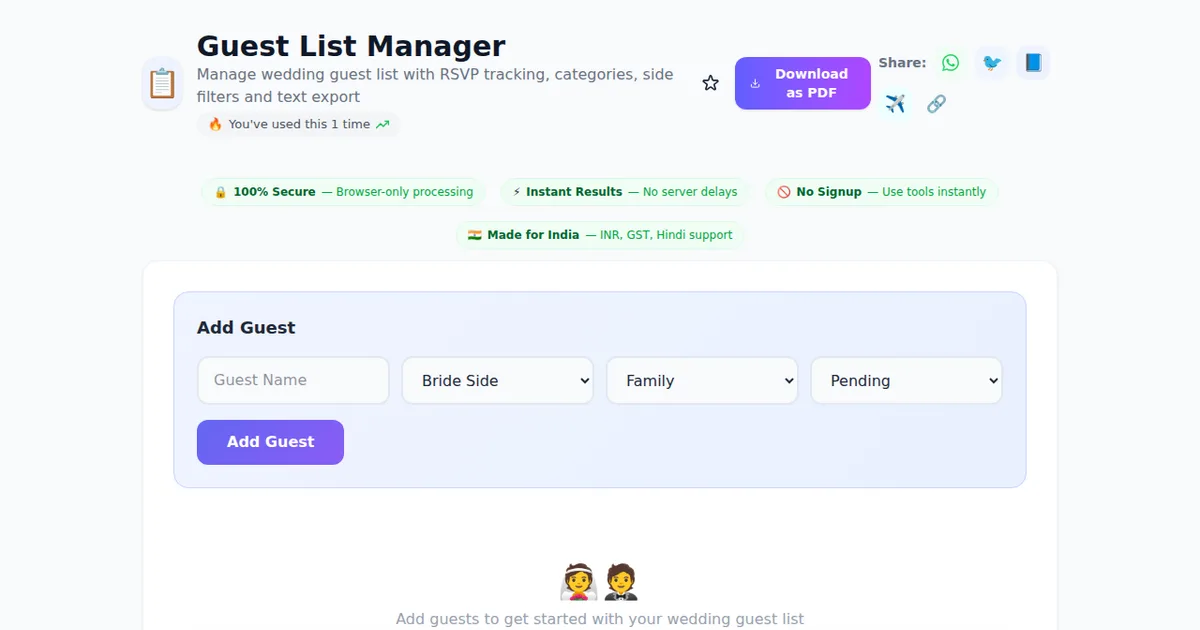Image resolution: width=1200 pixels, height=630 pixels.
Task: Share on Twitter using bird icon
Action: [x=991, y=63]
